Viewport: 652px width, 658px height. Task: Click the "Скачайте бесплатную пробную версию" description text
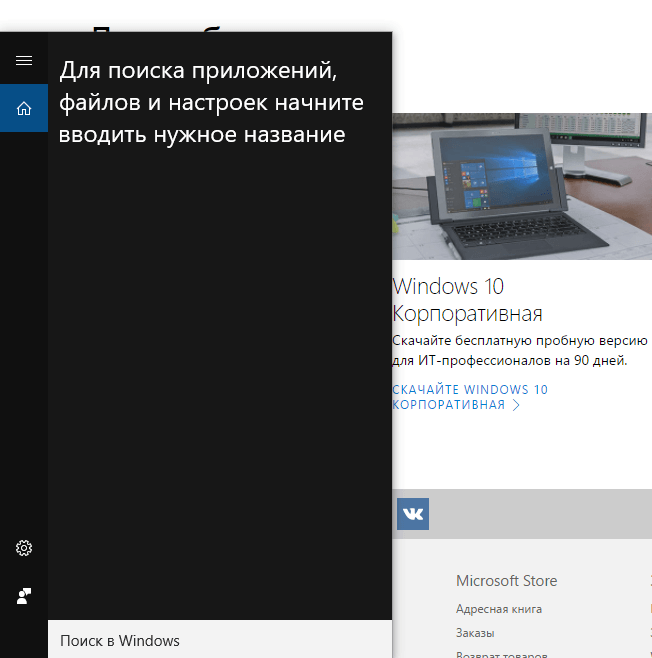(520, 350)
